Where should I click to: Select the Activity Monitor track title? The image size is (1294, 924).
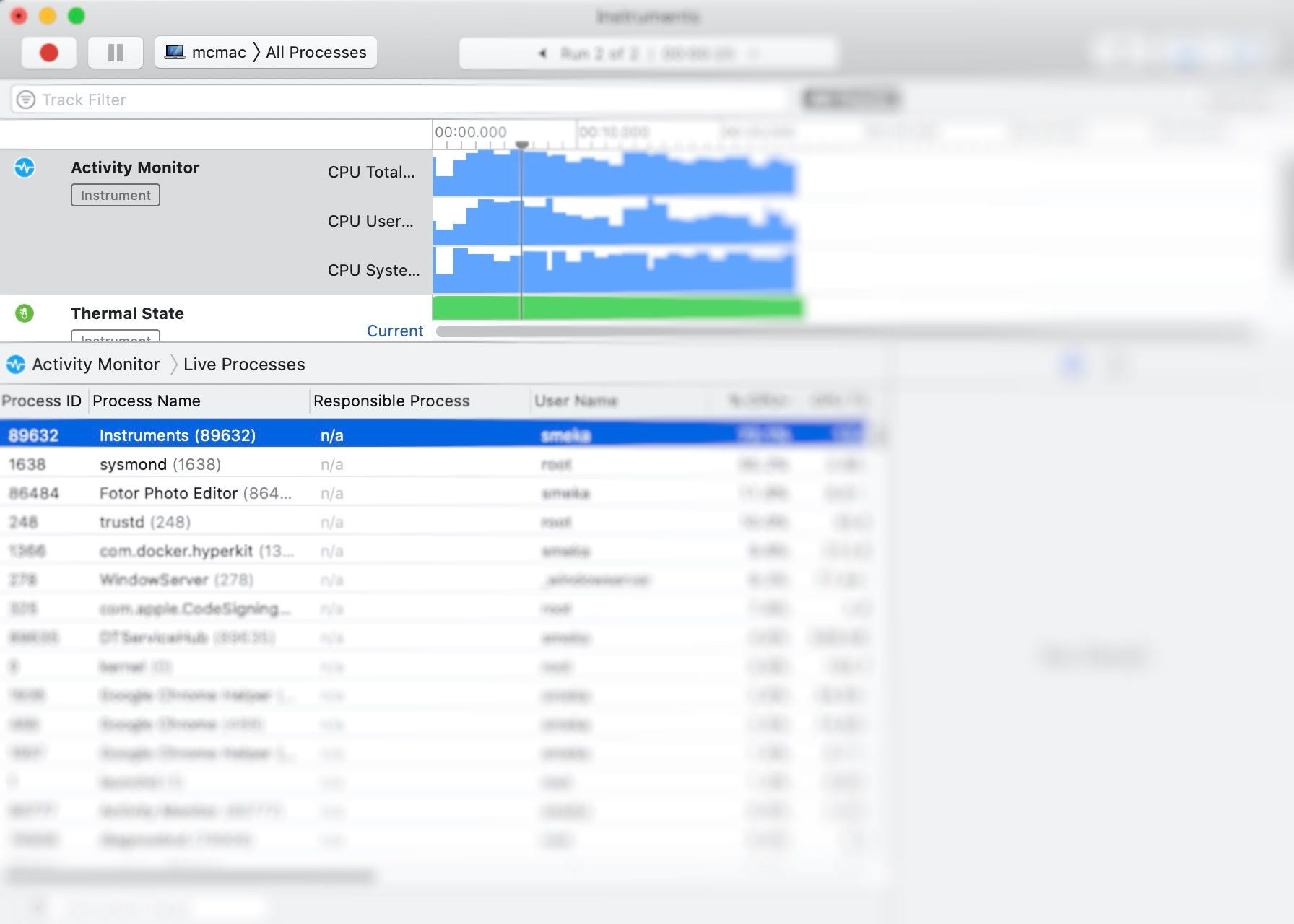click(x=135, y=167)
